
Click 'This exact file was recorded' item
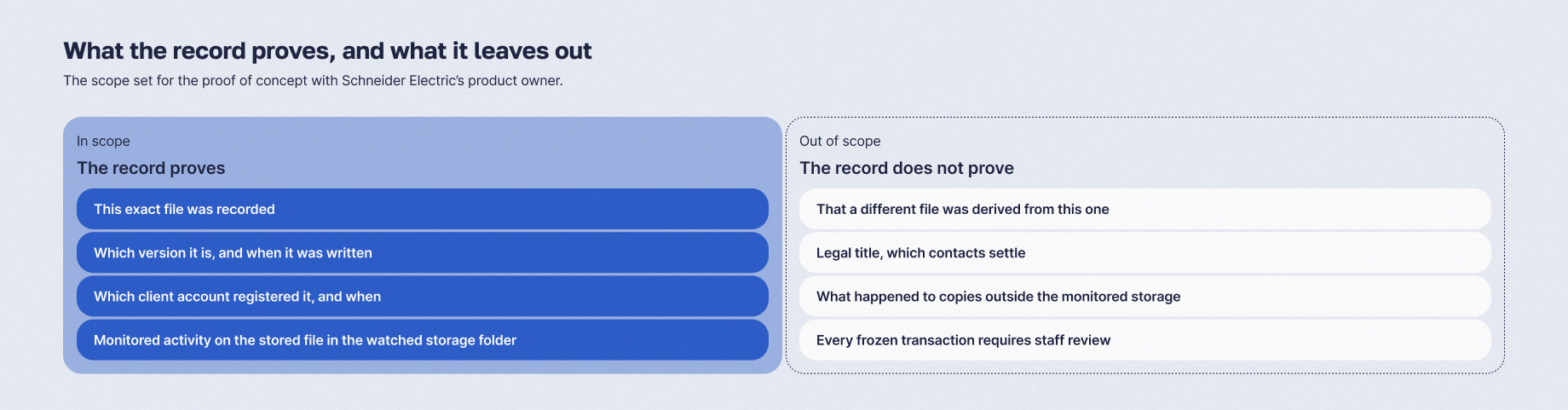[423, 209]
